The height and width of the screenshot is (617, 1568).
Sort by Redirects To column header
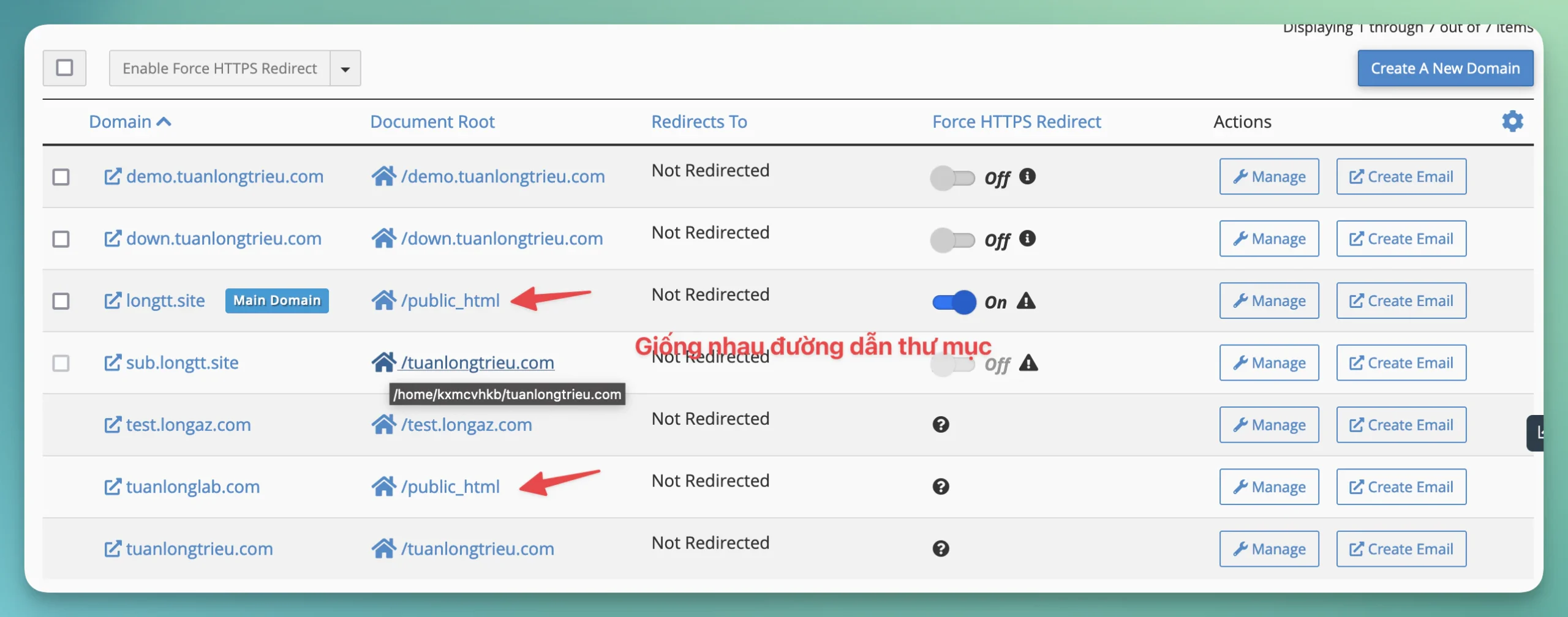[x=699, y=122]
